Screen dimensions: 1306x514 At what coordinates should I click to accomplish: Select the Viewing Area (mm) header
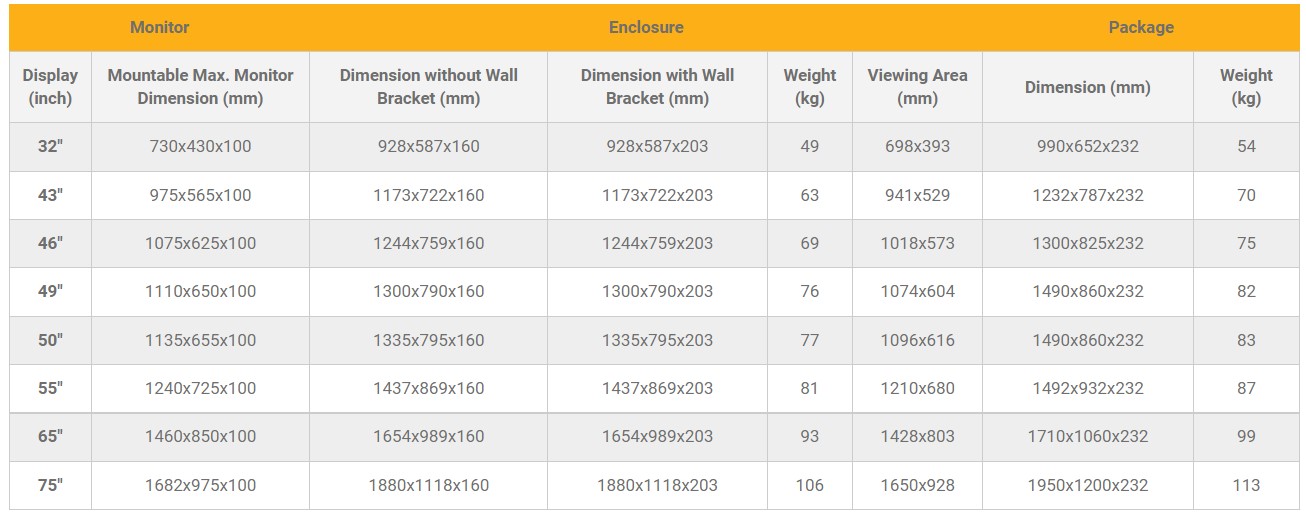pos(917,87)
